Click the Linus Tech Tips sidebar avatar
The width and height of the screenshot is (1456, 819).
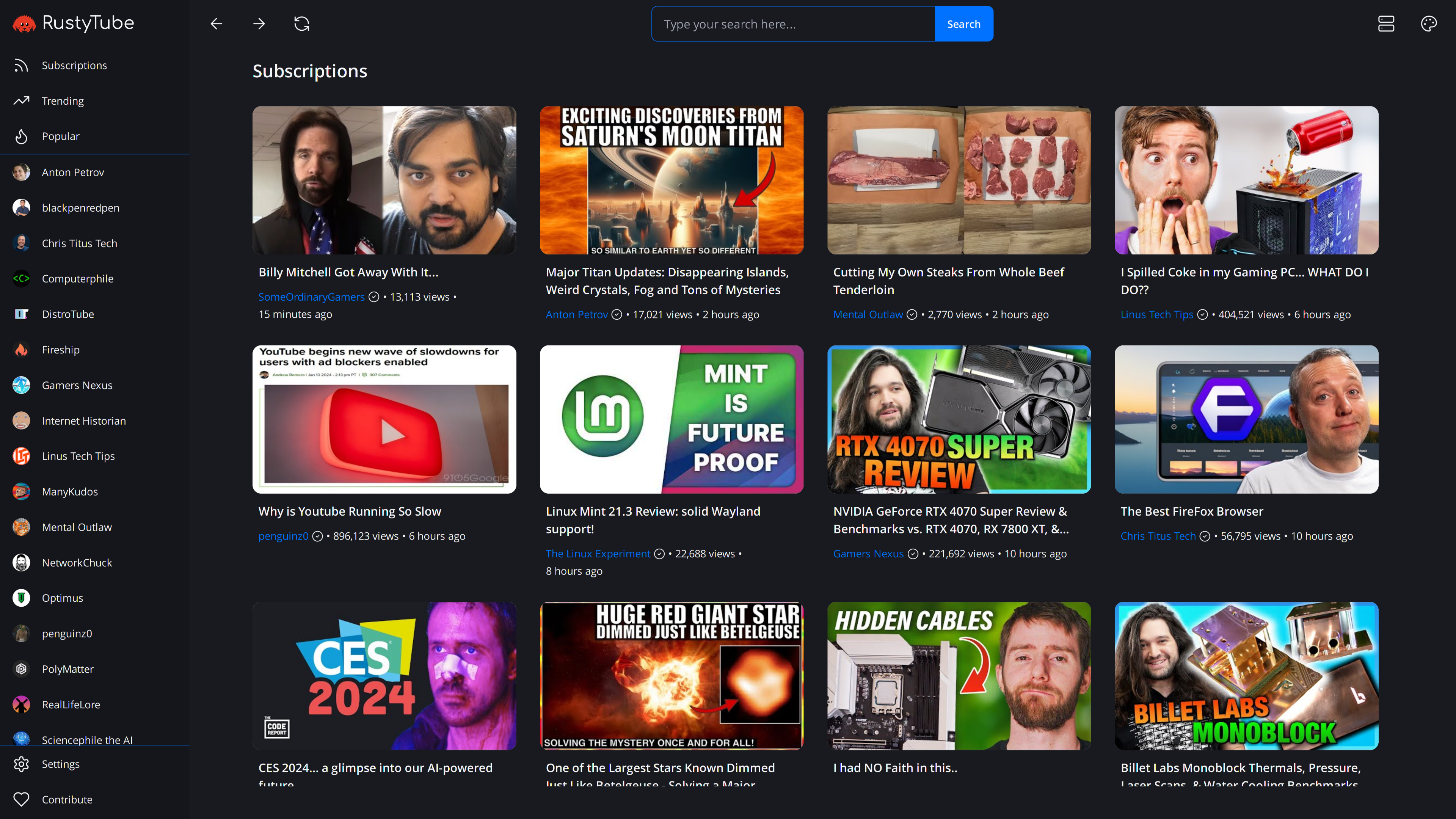pyautogui.click(x=22, y=456)
